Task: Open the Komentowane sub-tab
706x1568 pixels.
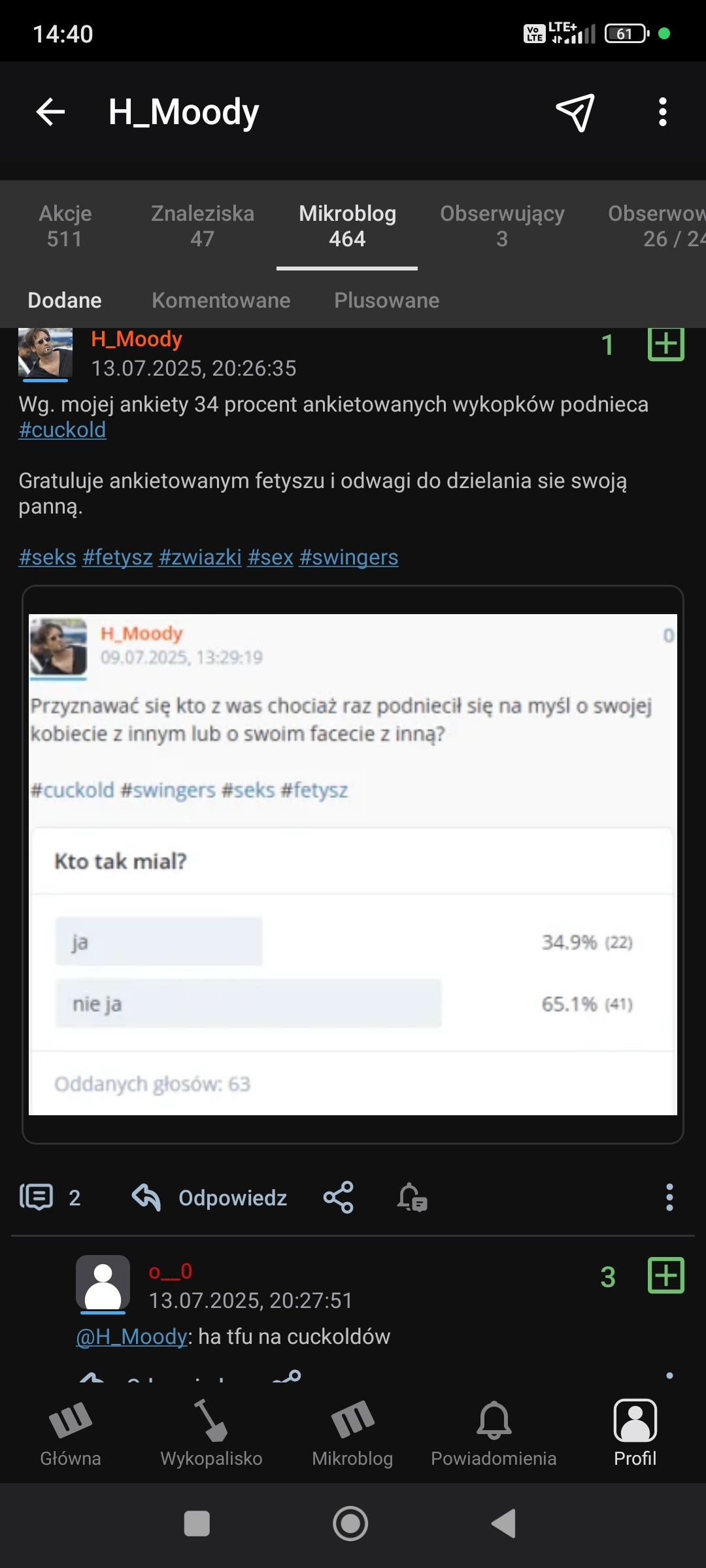Action: [221, 301]
